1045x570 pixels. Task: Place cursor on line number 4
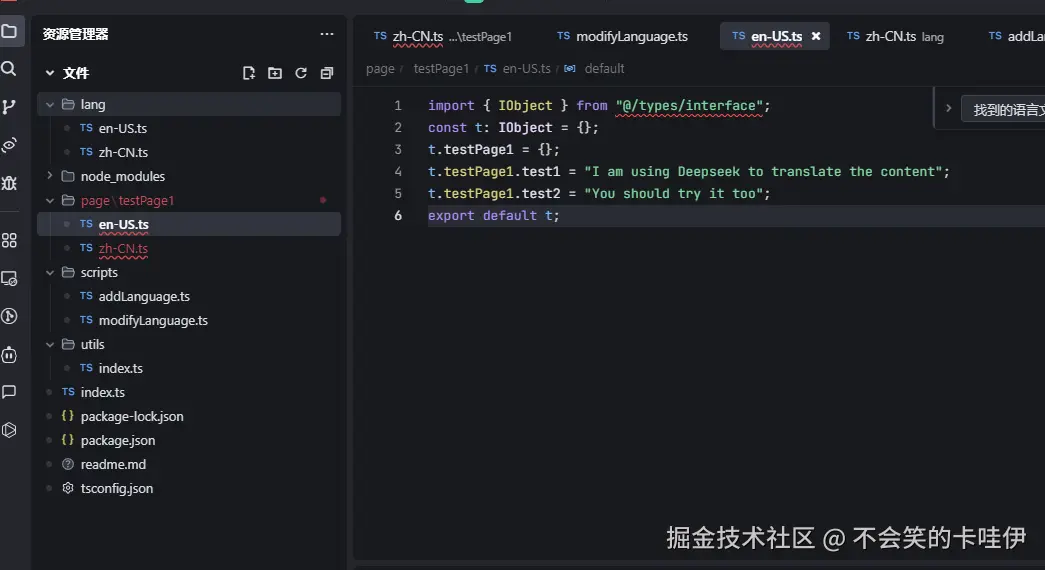[x=398, y=171]
